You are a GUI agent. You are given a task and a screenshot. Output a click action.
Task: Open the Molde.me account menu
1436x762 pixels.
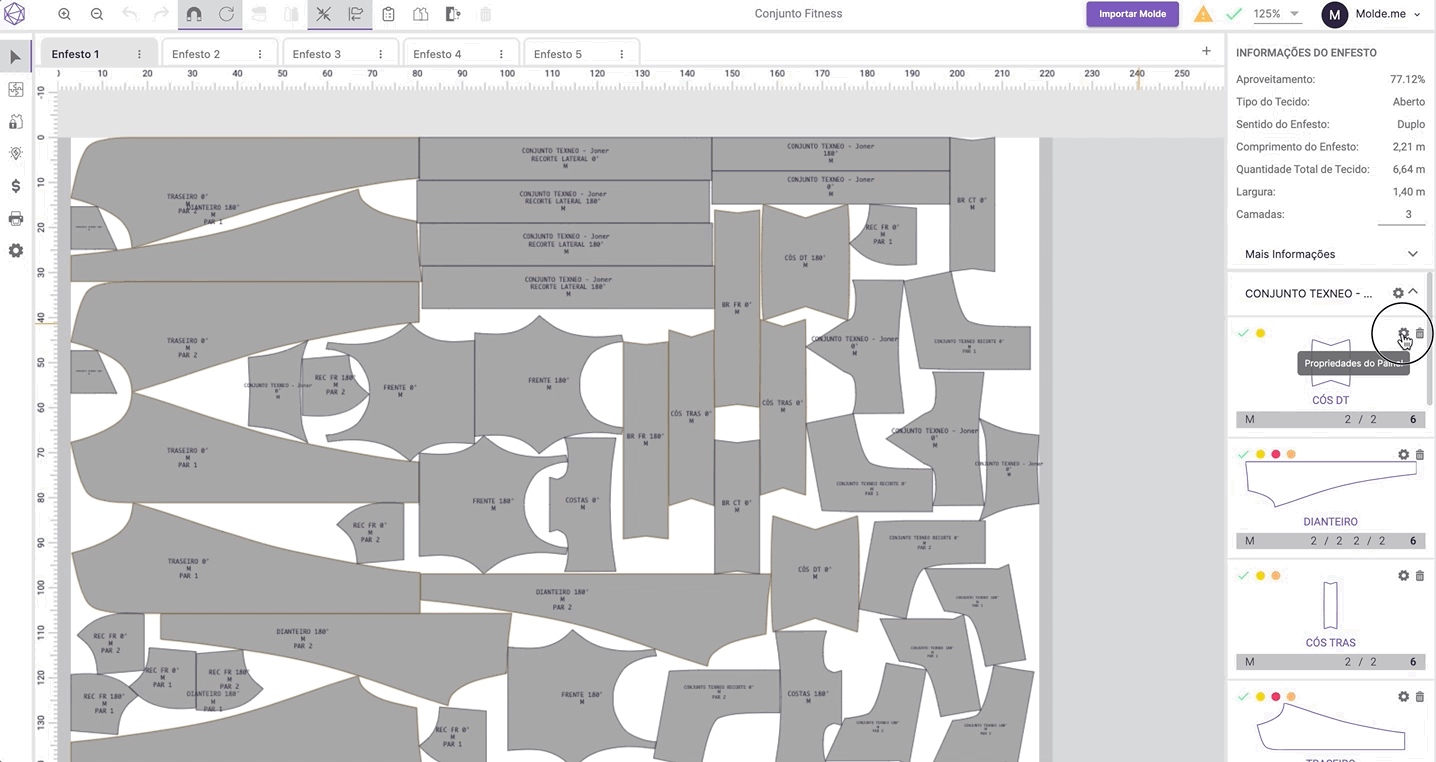pyautogui.click(x=1373, y=14)
